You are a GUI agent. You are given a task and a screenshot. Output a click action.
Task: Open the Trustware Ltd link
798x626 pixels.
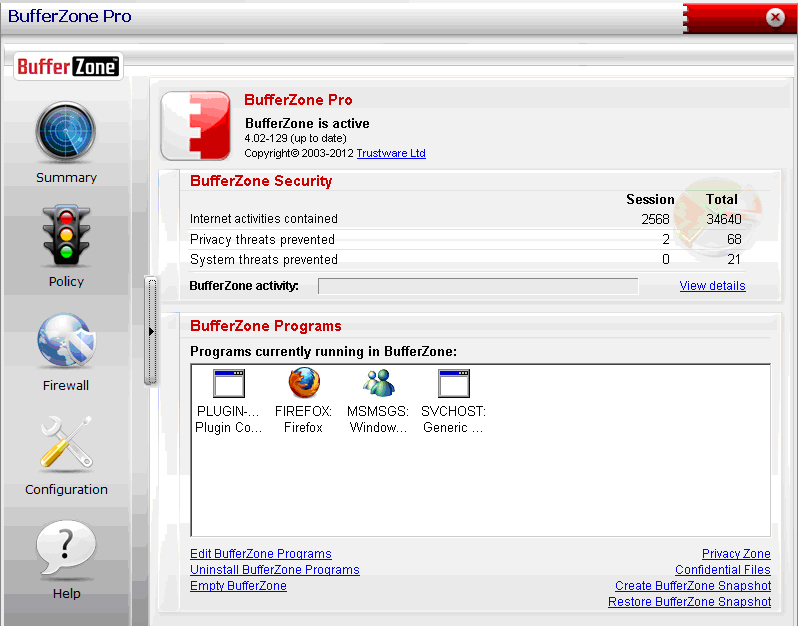[391, 153]
